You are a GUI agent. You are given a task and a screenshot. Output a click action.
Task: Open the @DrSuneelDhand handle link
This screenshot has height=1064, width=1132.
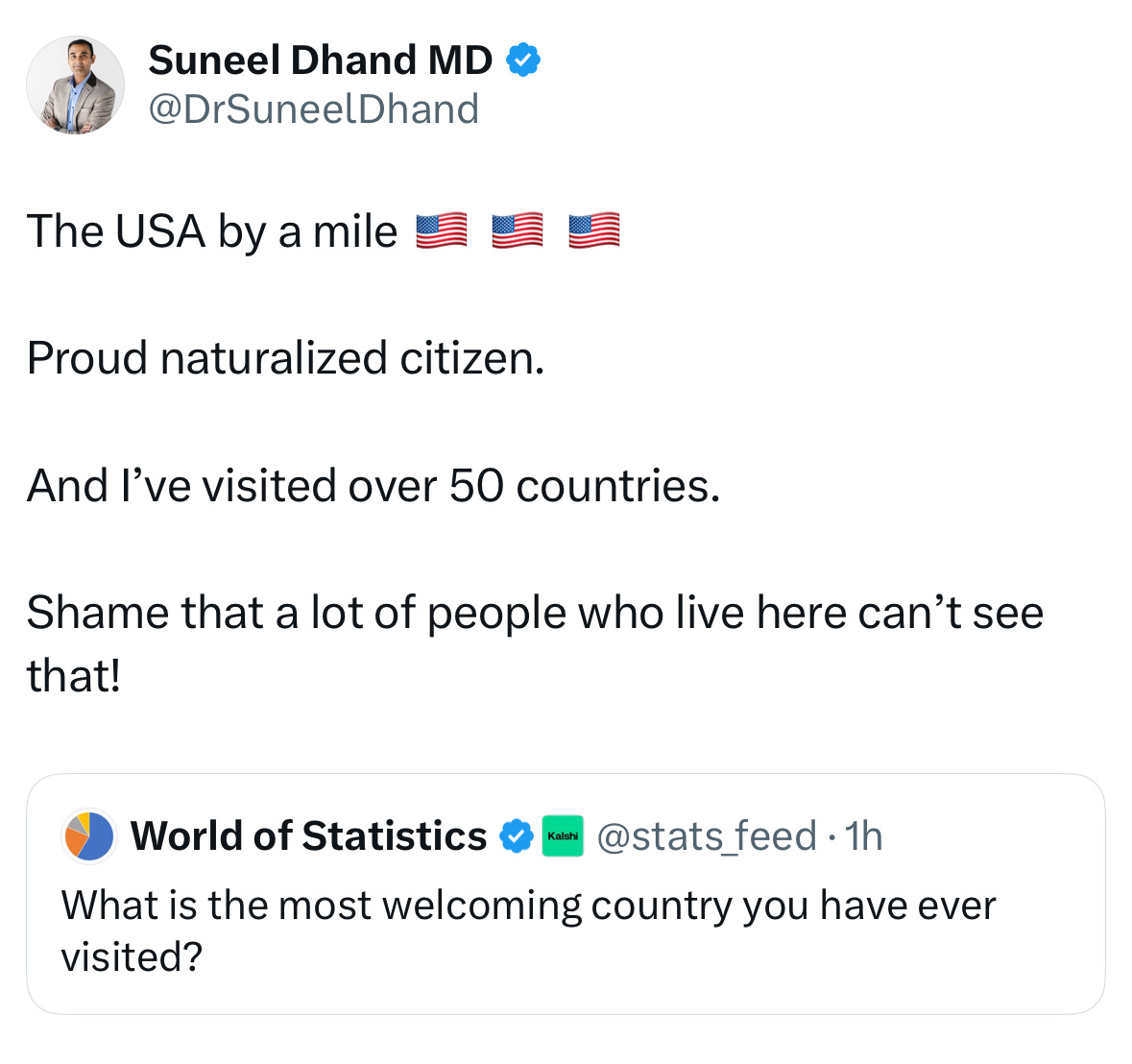click(313, 109)
